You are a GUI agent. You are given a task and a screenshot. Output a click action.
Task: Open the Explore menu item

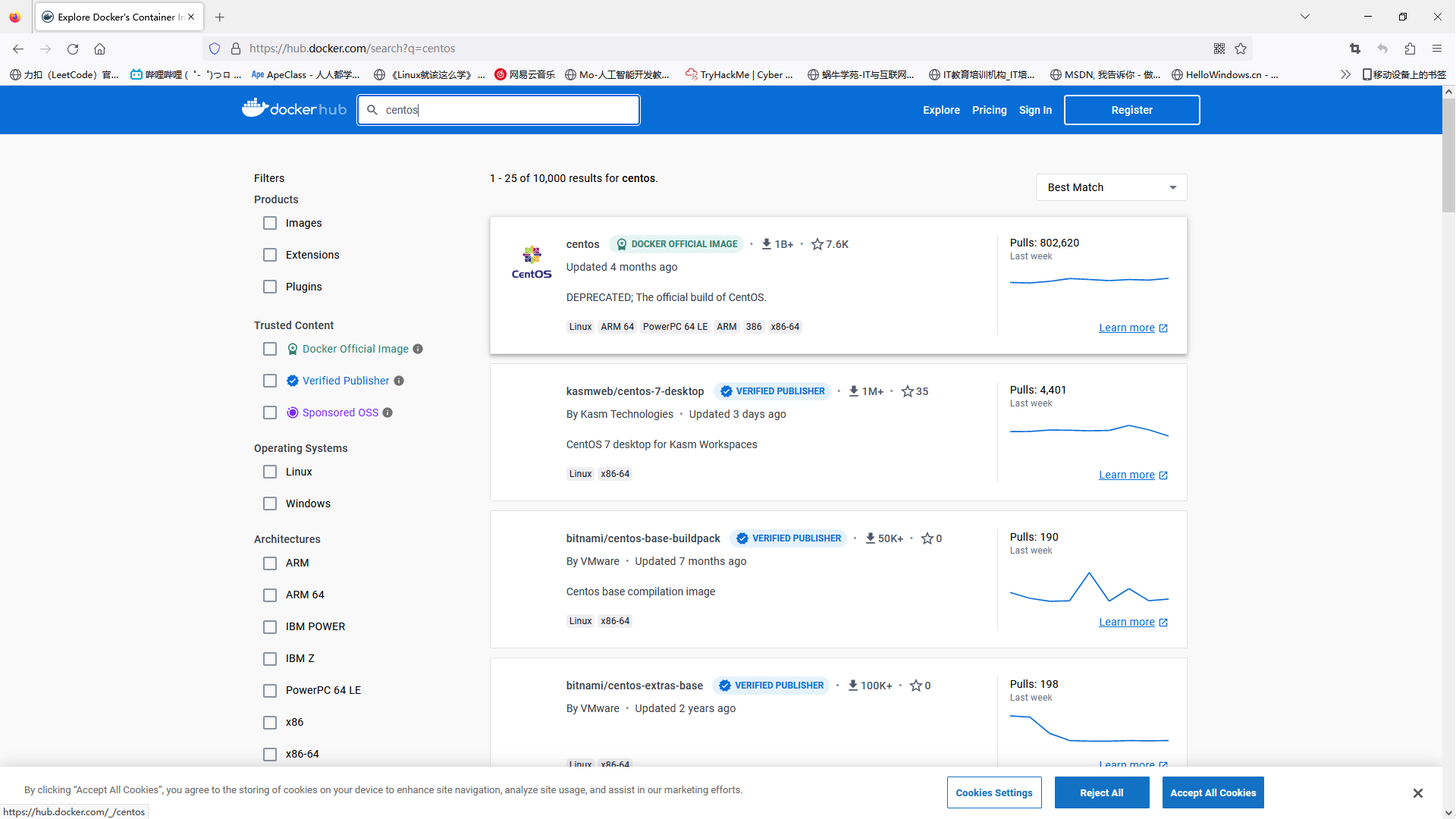tap(941, 110)
